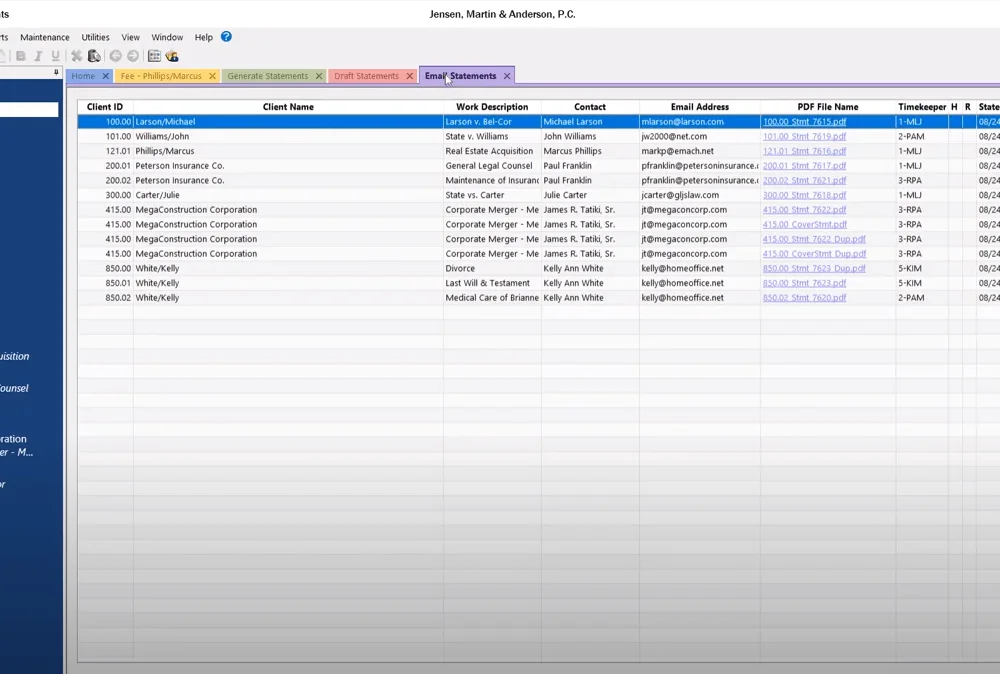Open PDF link 100.00 Stmt 7615.pdf
1000x674 pixels.
[x=804, y=122]
